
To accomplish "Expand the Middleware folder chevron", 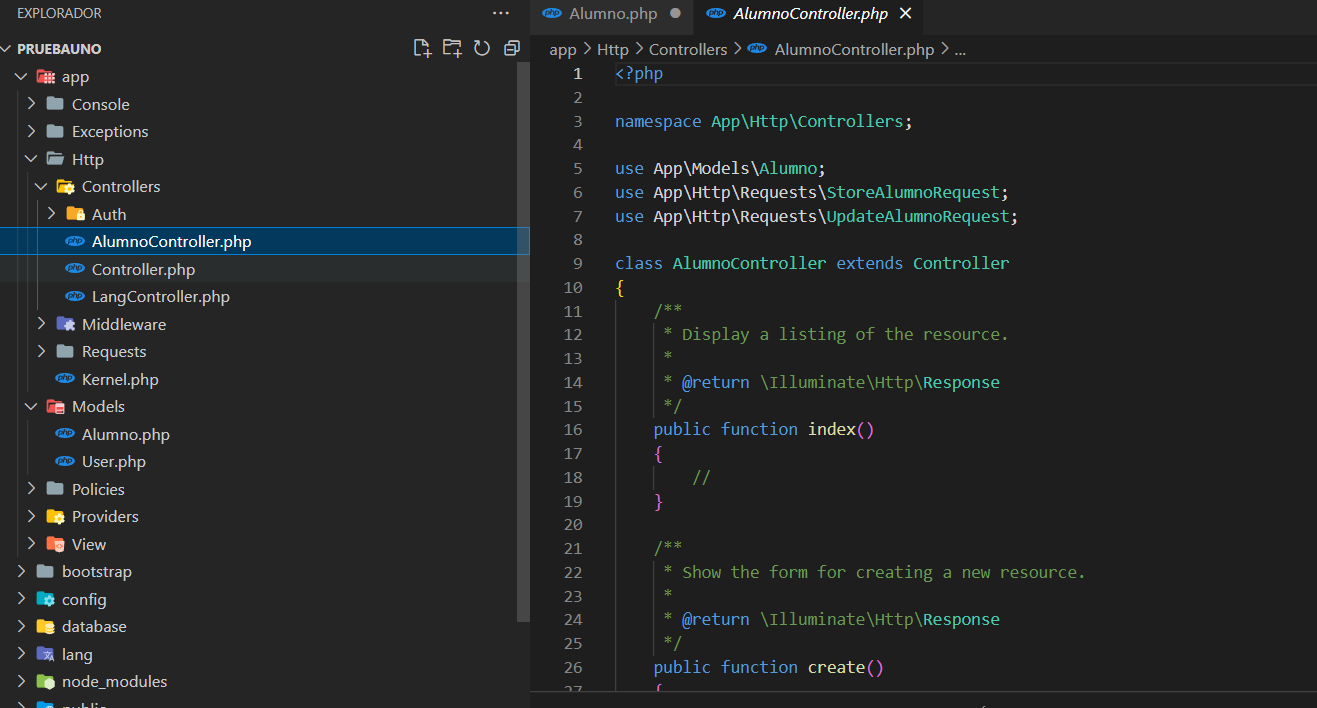I will pos(42,324).
